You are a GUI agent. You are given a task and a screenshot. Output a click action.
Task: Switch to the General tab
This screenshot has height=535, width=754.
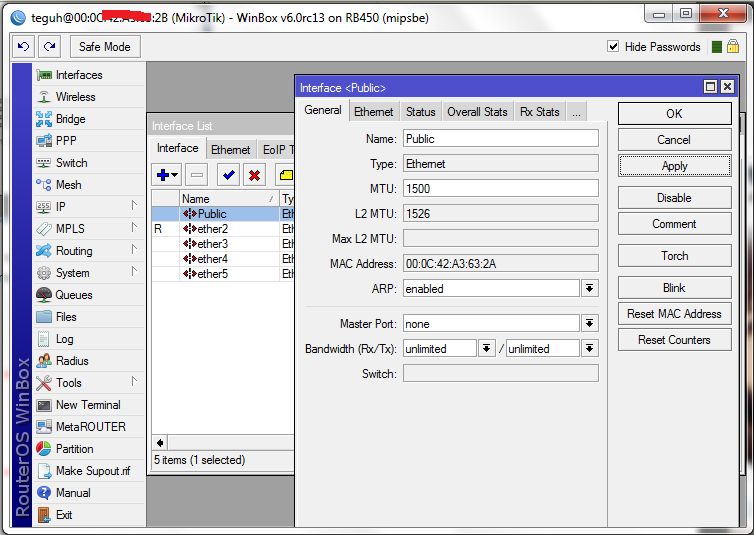pos(323,111)
